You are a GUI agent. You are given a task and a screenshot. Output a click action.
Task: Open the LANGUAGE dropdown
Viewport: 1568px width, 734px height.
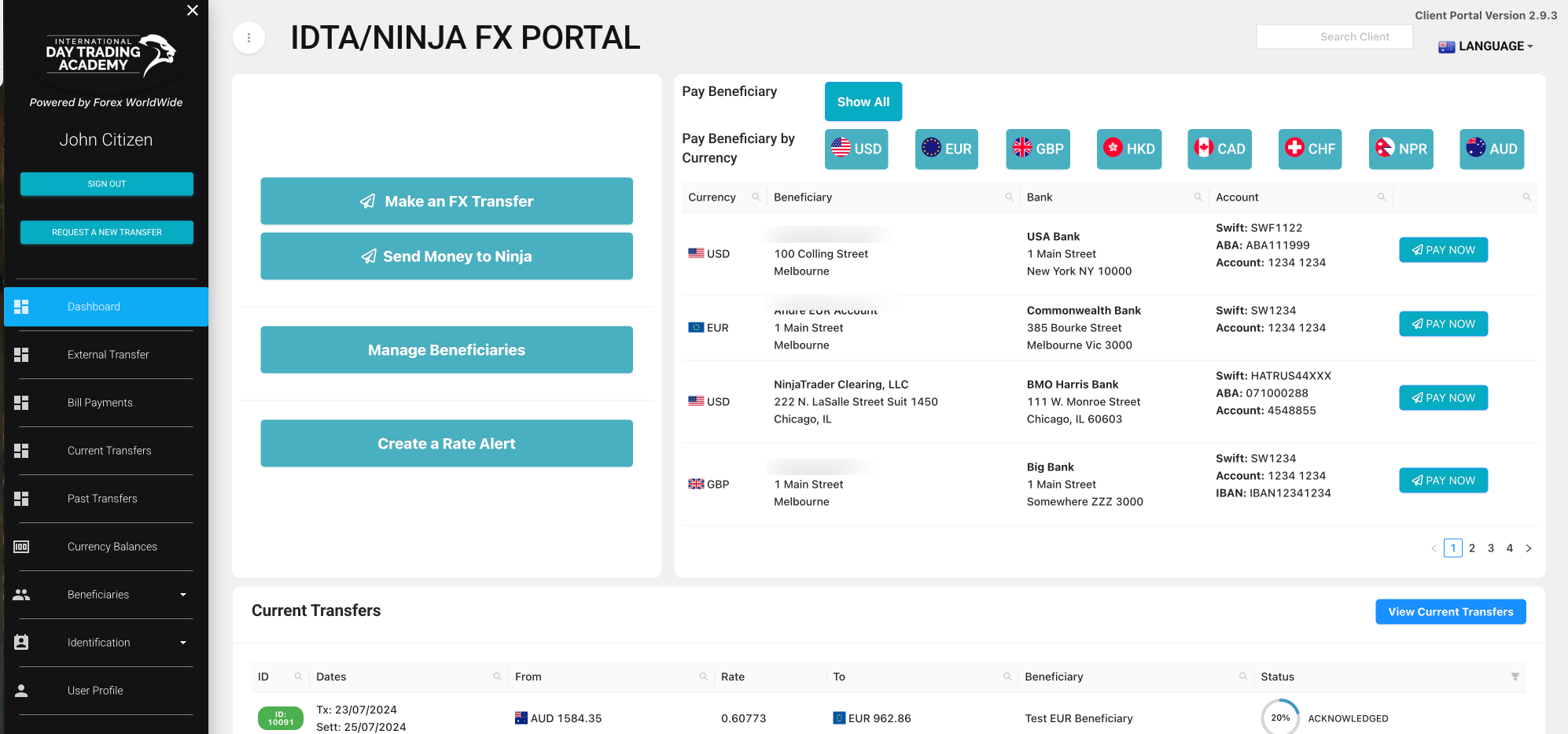[1486, 46]
